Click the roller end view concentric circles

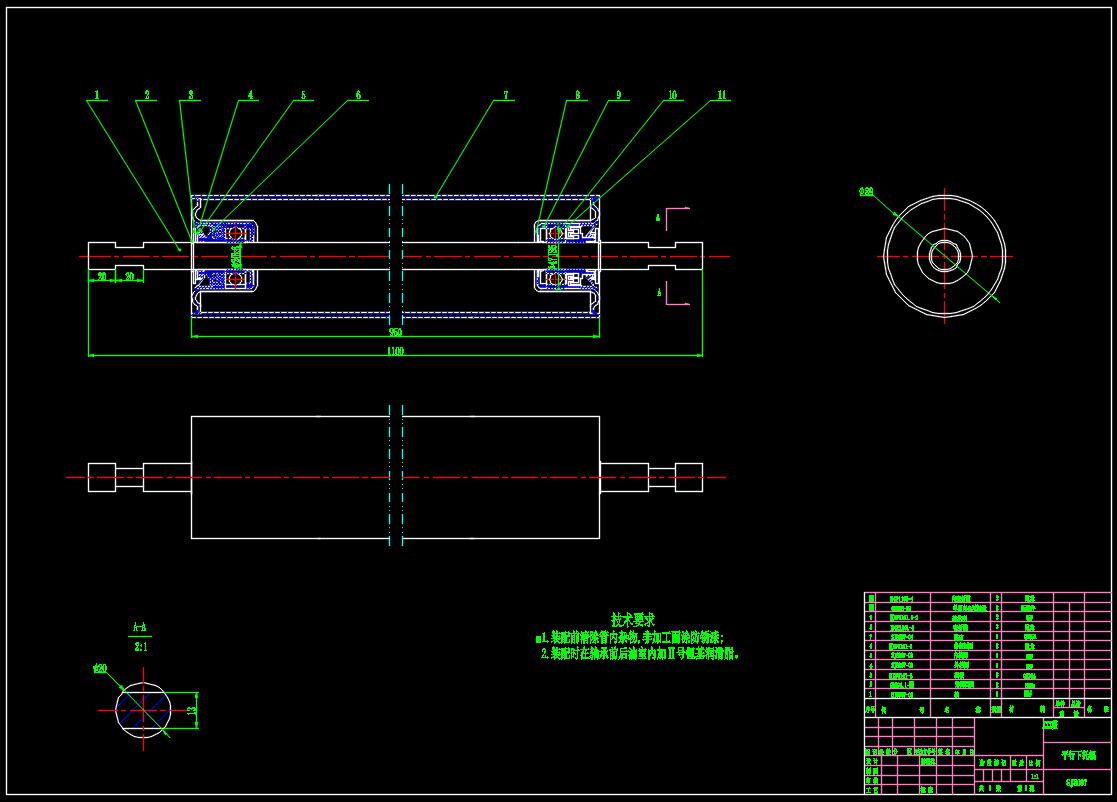click(944, 255)
